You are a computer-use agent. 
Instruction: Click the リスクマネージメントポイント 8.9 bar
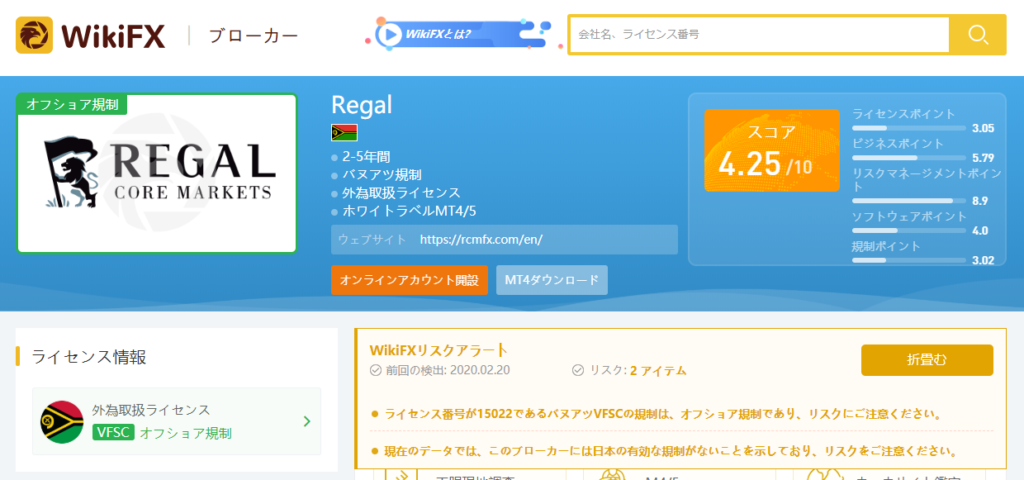909,200
